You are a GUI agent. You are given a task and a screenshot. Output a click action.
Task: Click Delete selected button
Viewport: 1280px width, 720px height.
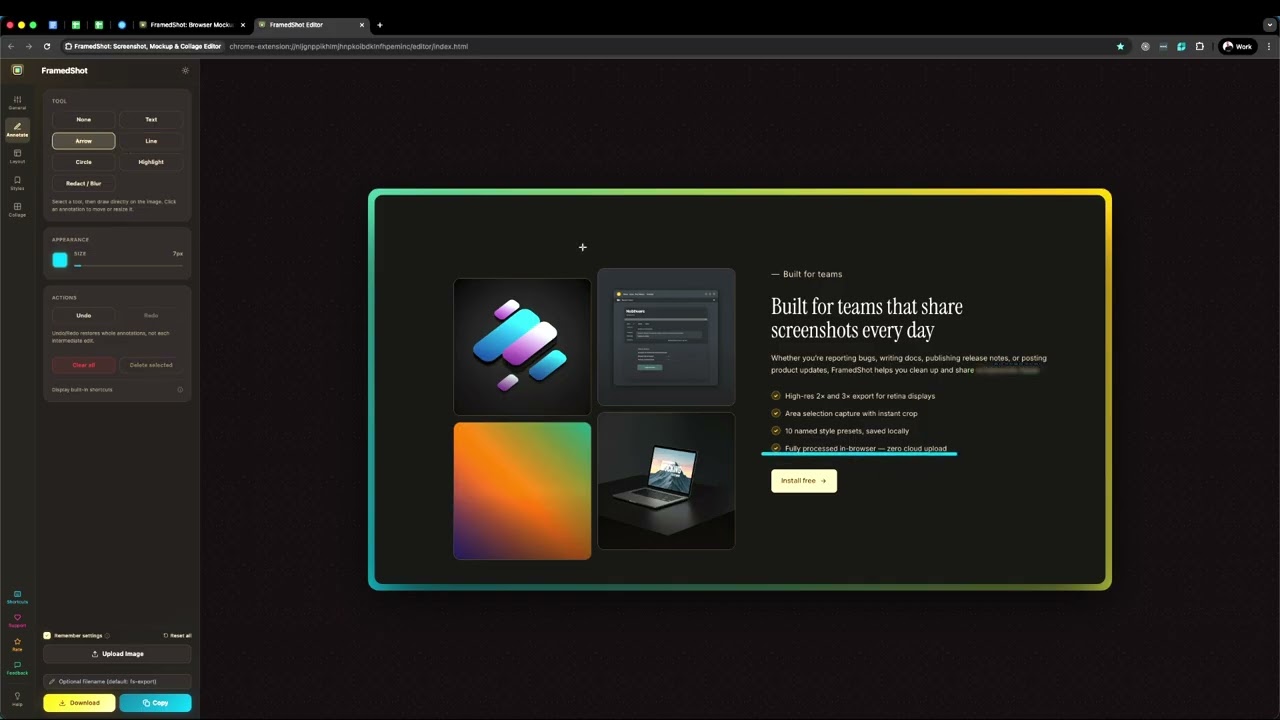(x=151, y=365)
